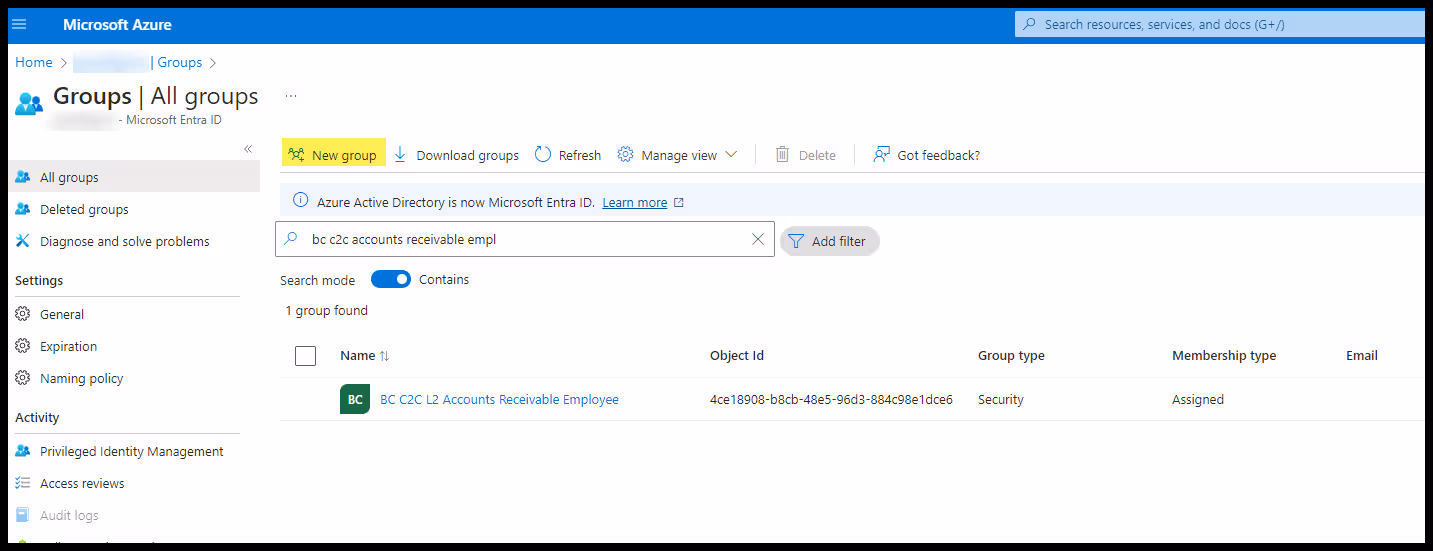Click the Naming policy gear icon
Image resolution: width=1433 pixels, height=551 pixels.
[x=23, y=378]
